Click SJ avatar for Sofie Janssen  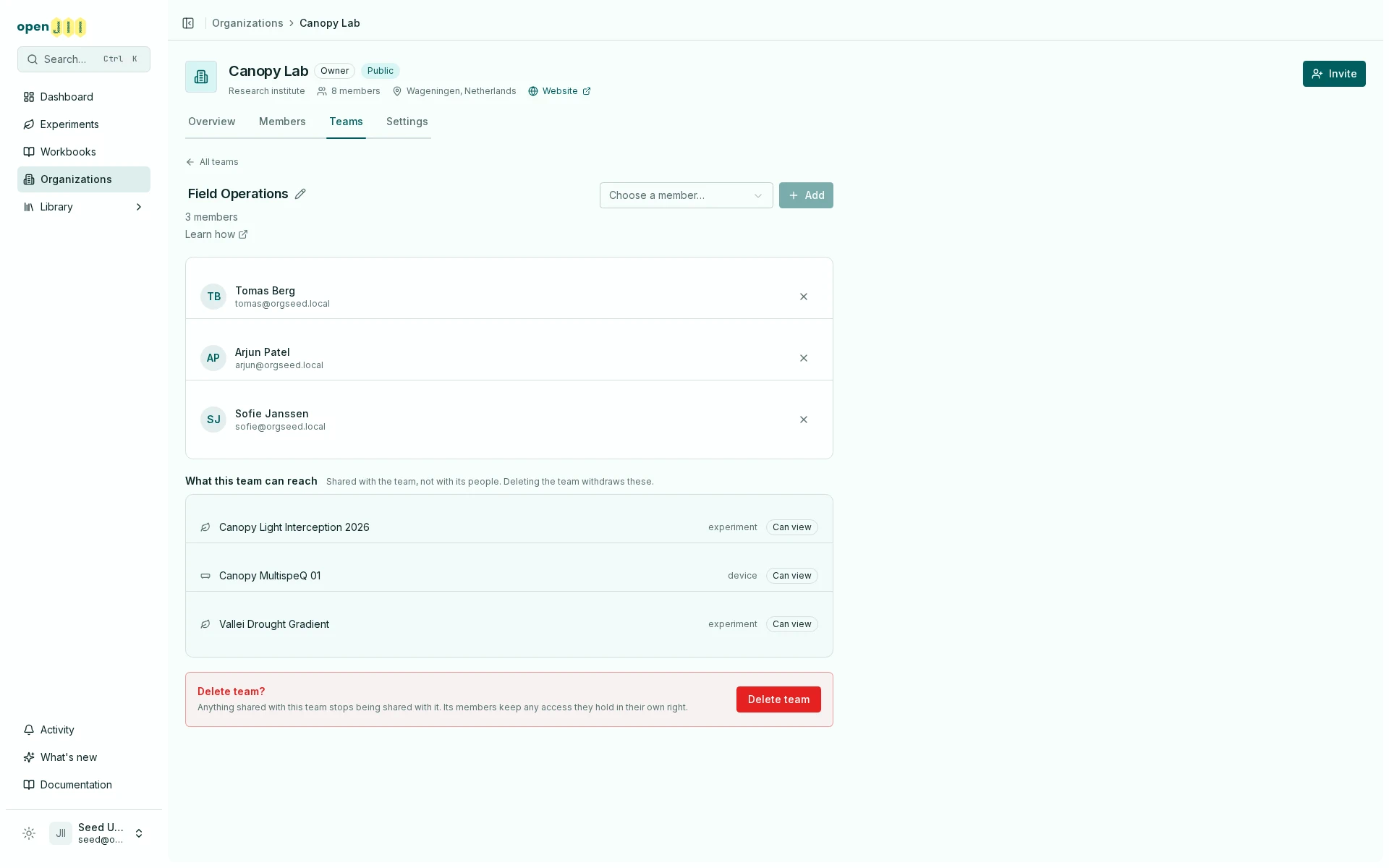point(213,420)
